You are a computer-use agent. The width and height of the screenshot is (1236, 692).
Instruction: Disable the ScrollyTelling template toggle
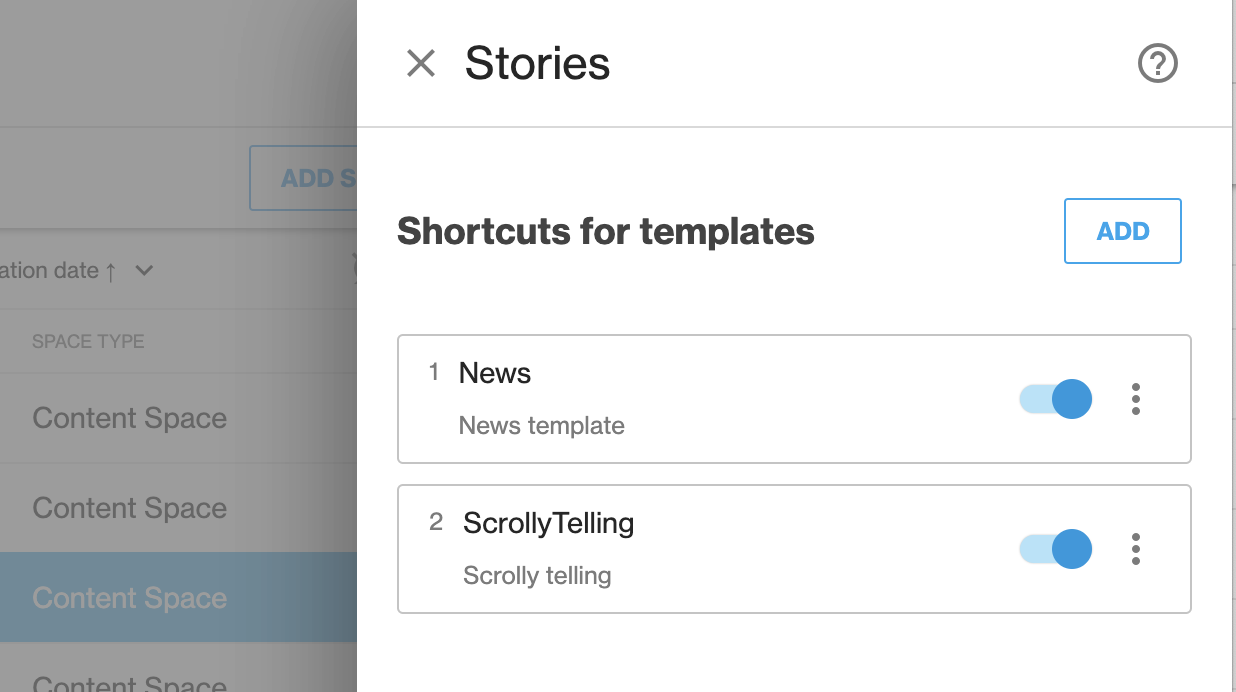click(1056, 549)
